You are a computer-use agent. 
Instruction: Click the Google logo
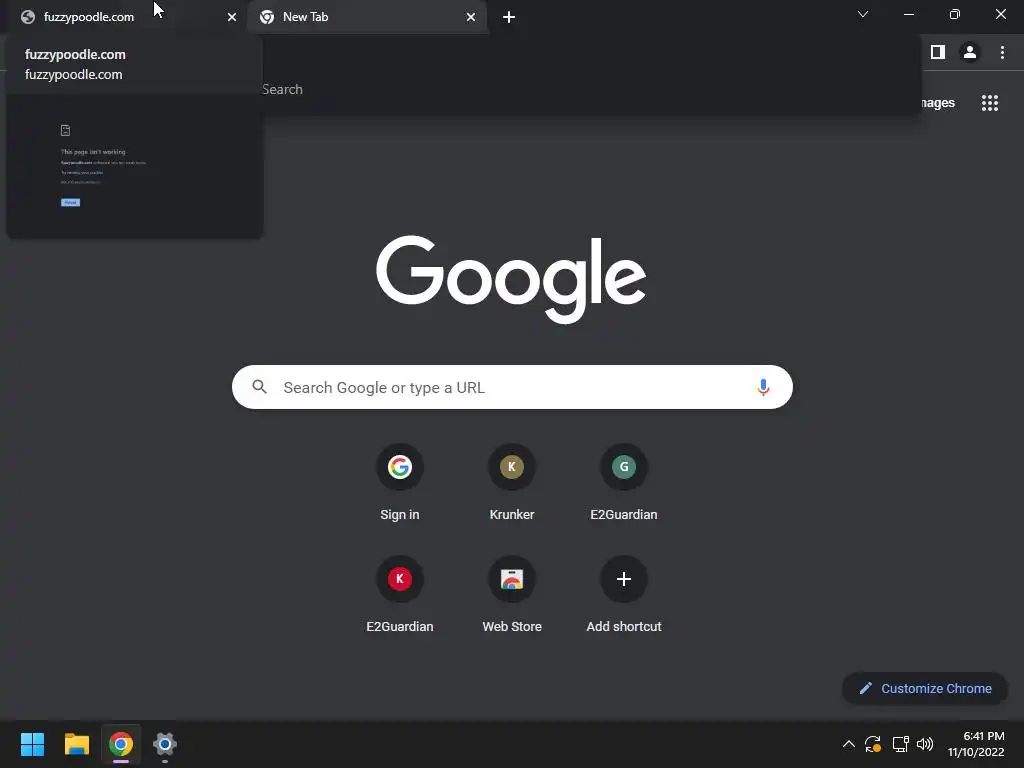(x=511, y=279)
